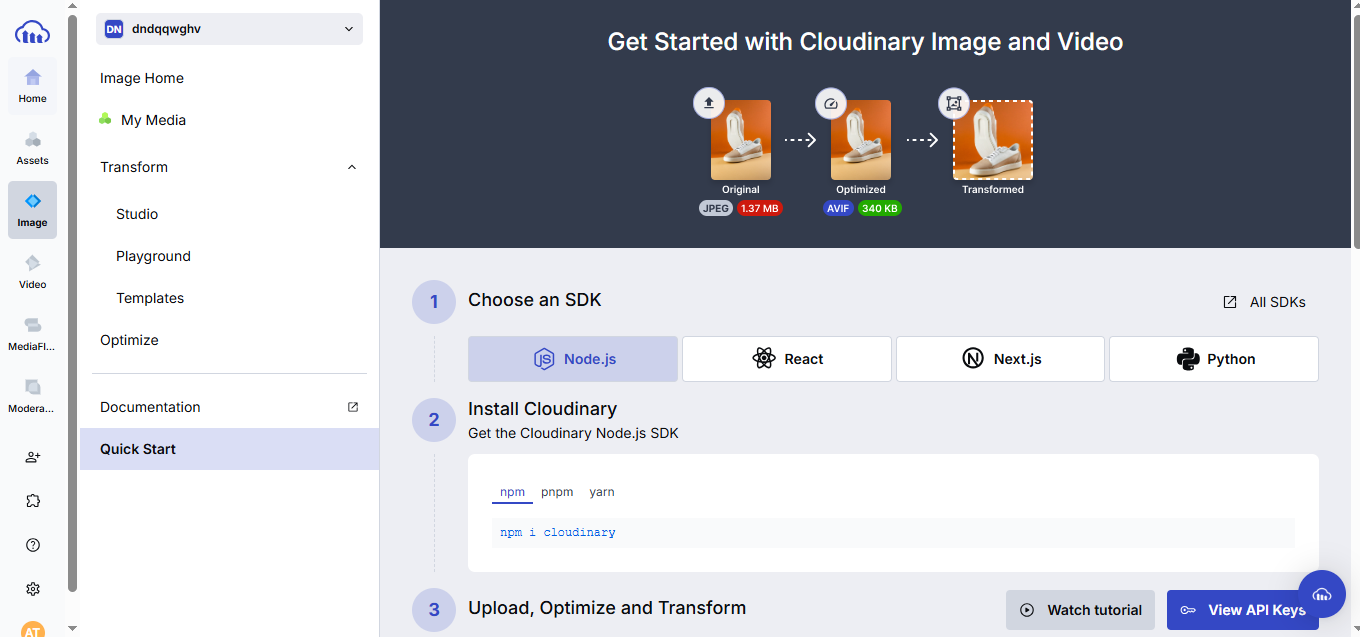This screenshot has width=1360, height=637.
Task: Open Documentation link in sidebar
Action: (150, 407)
